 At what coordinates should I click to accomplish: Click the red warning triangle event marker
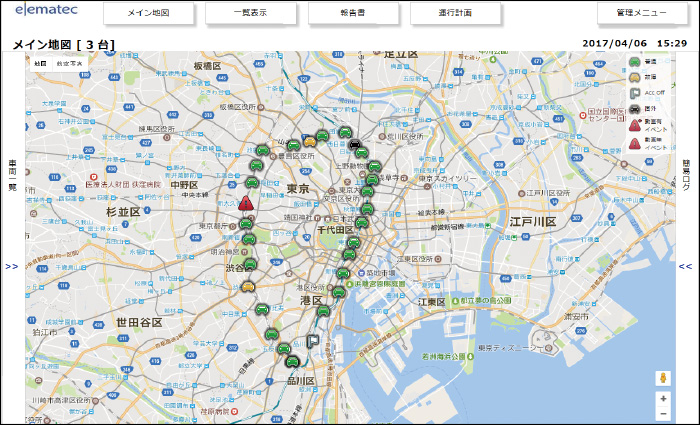246,203
